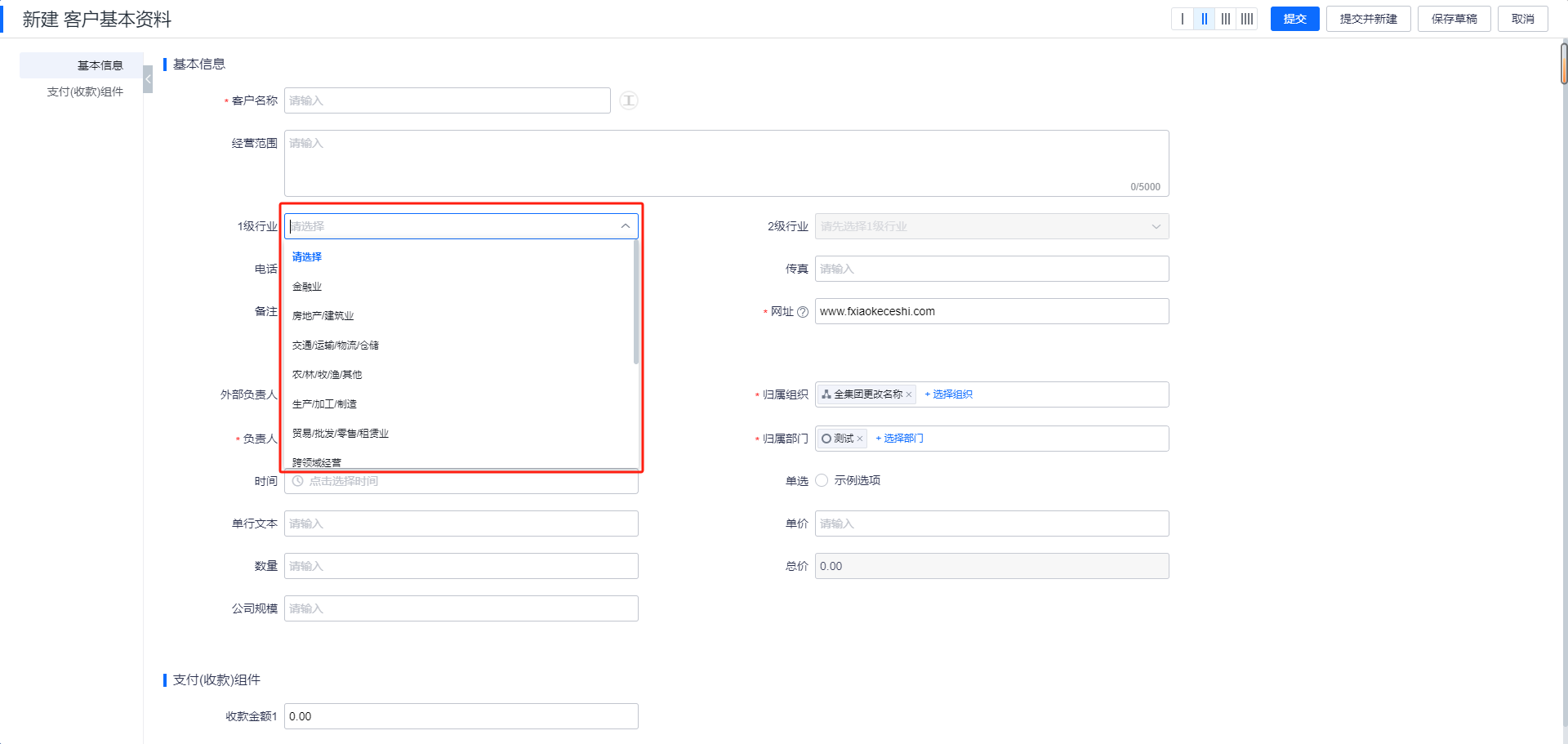Screen dimensions: 1568x744
Task: Focus the 传真 input field
Action: pyautogui.click(x=991, y=269)
